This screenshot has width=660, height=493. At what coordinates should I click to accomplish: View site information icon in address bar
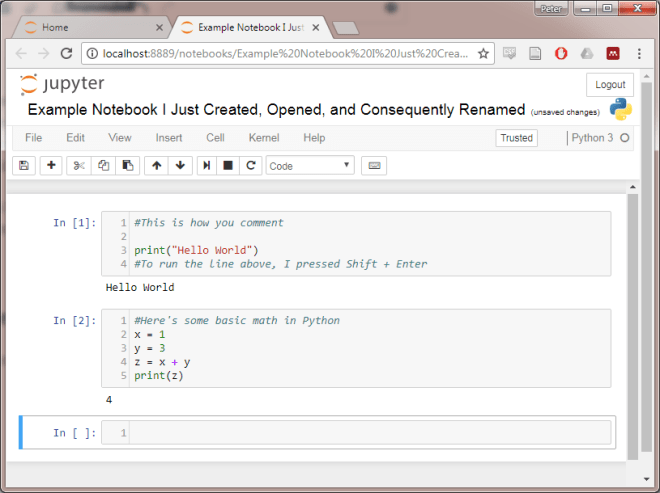tap(92, 53)
